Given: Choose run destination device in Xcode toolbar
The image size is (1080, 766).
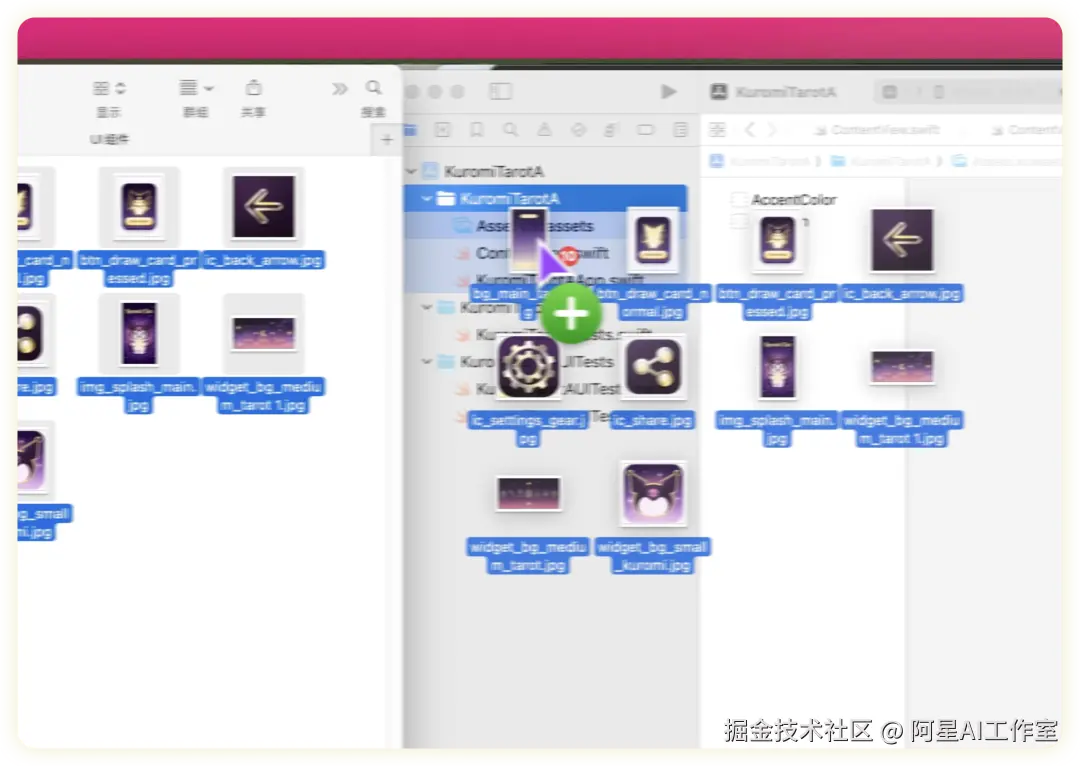Looking at the screenshot, I should [938, 92].
